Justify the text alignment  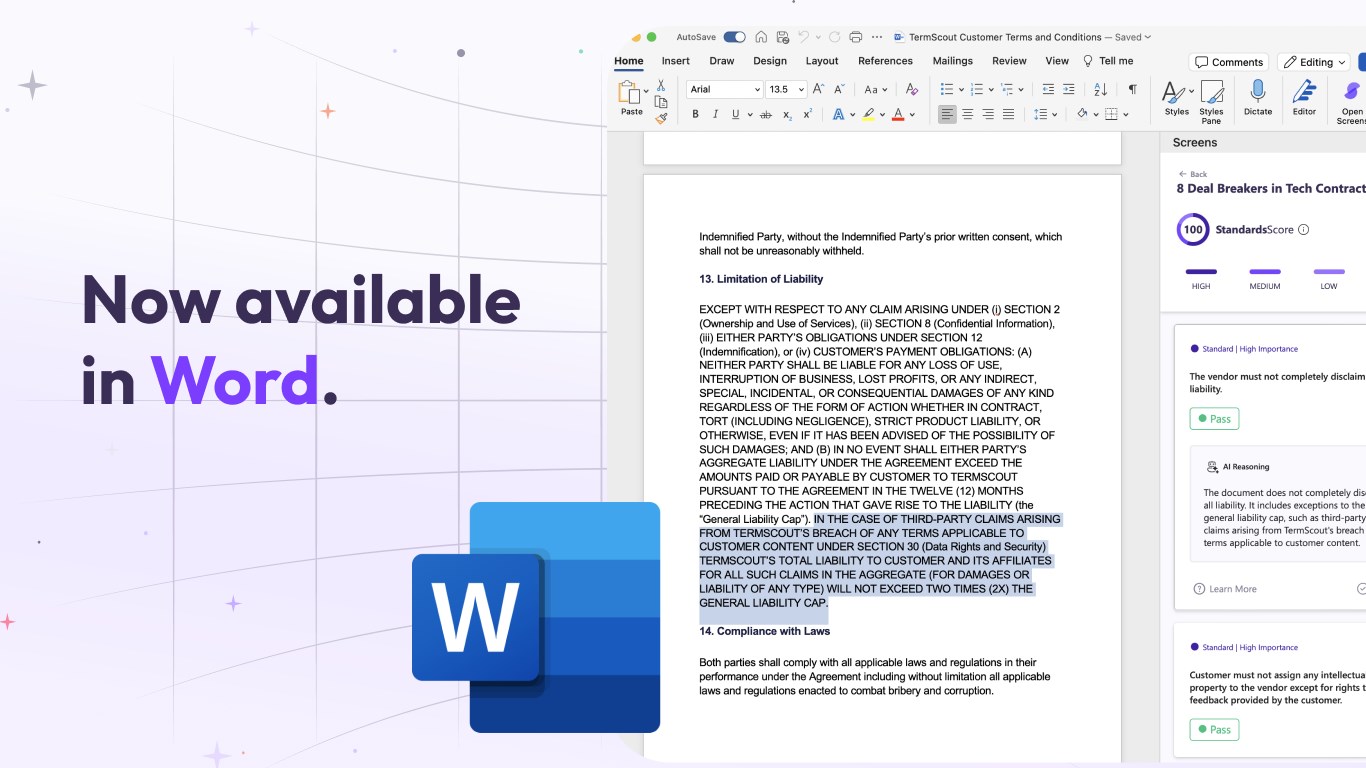[1008, 115]
